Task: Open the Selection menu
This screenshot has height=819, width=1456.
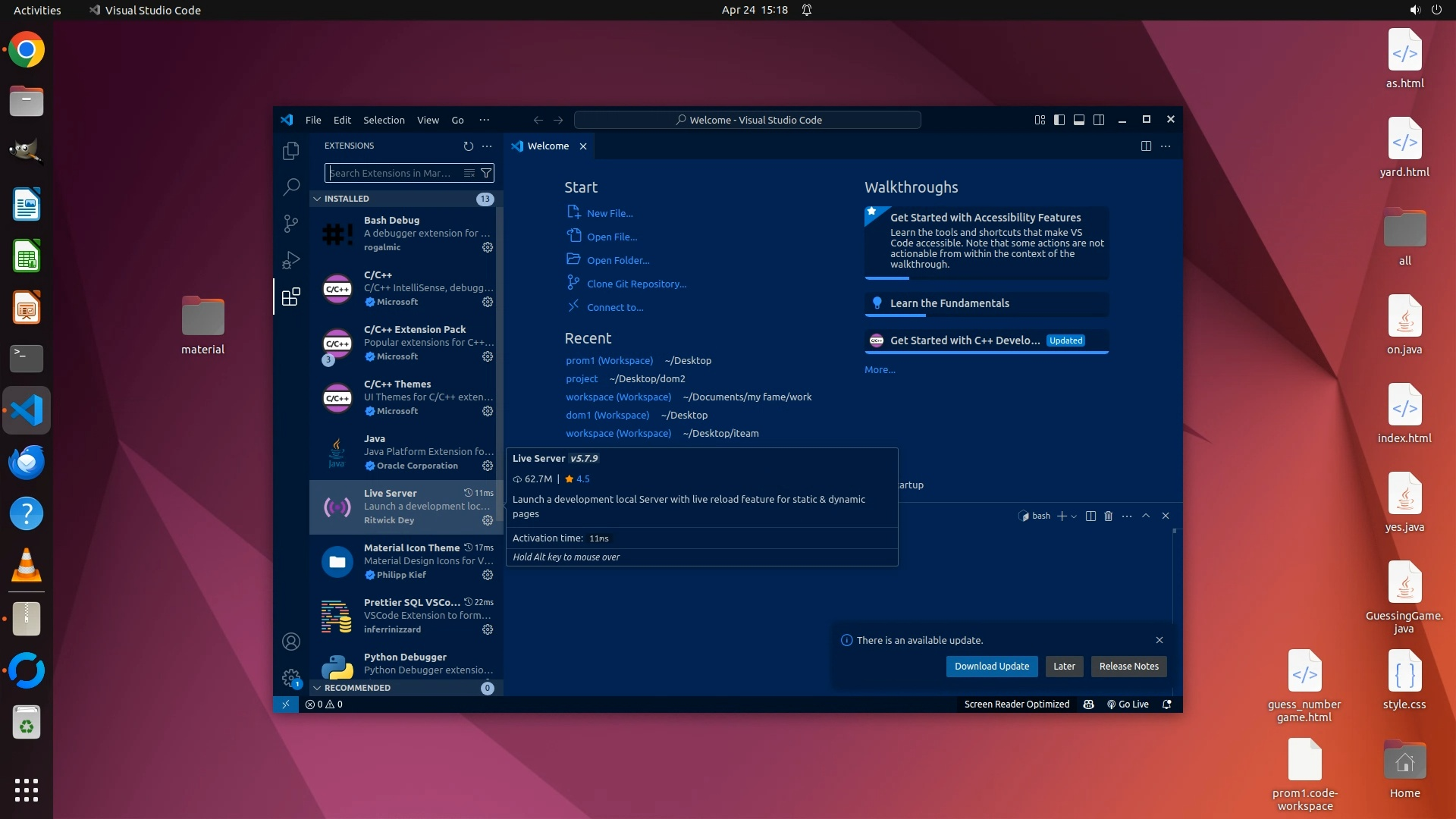Action: point(384,120)
